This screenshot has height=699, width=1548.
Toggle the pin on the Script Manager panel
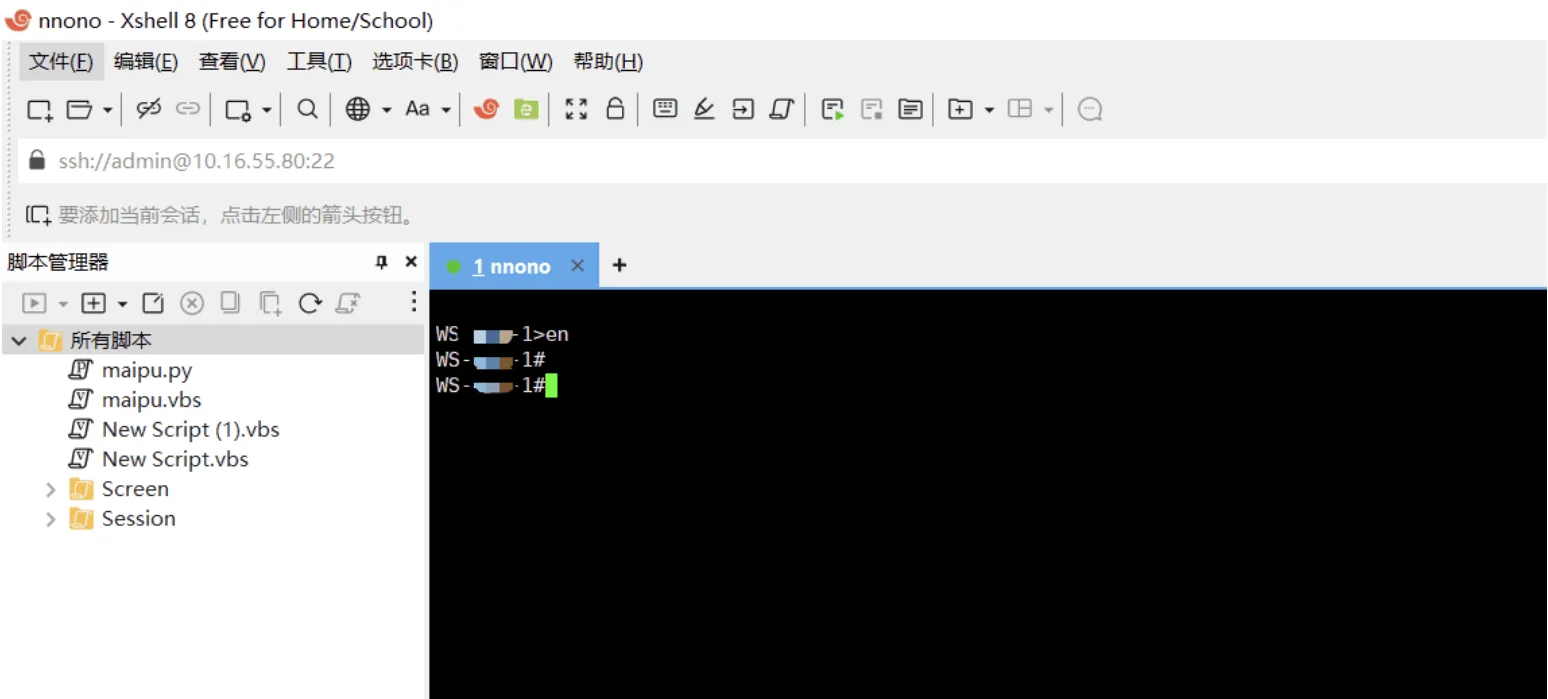tap(380, 261)
